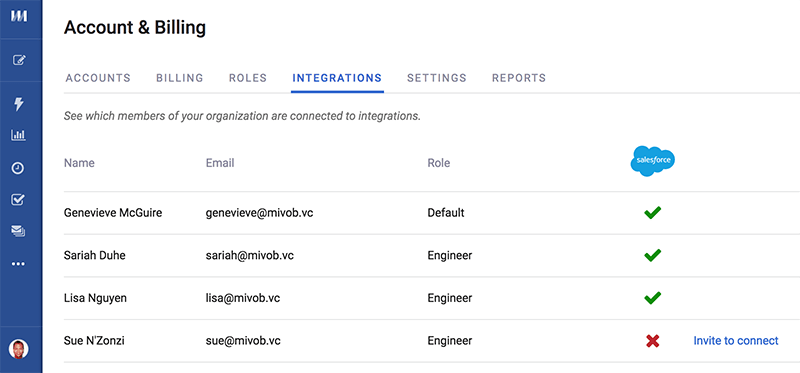This screenshot has height=373, width=800.
Task: Switch to the Roles tab
Action: click(248, 78)
